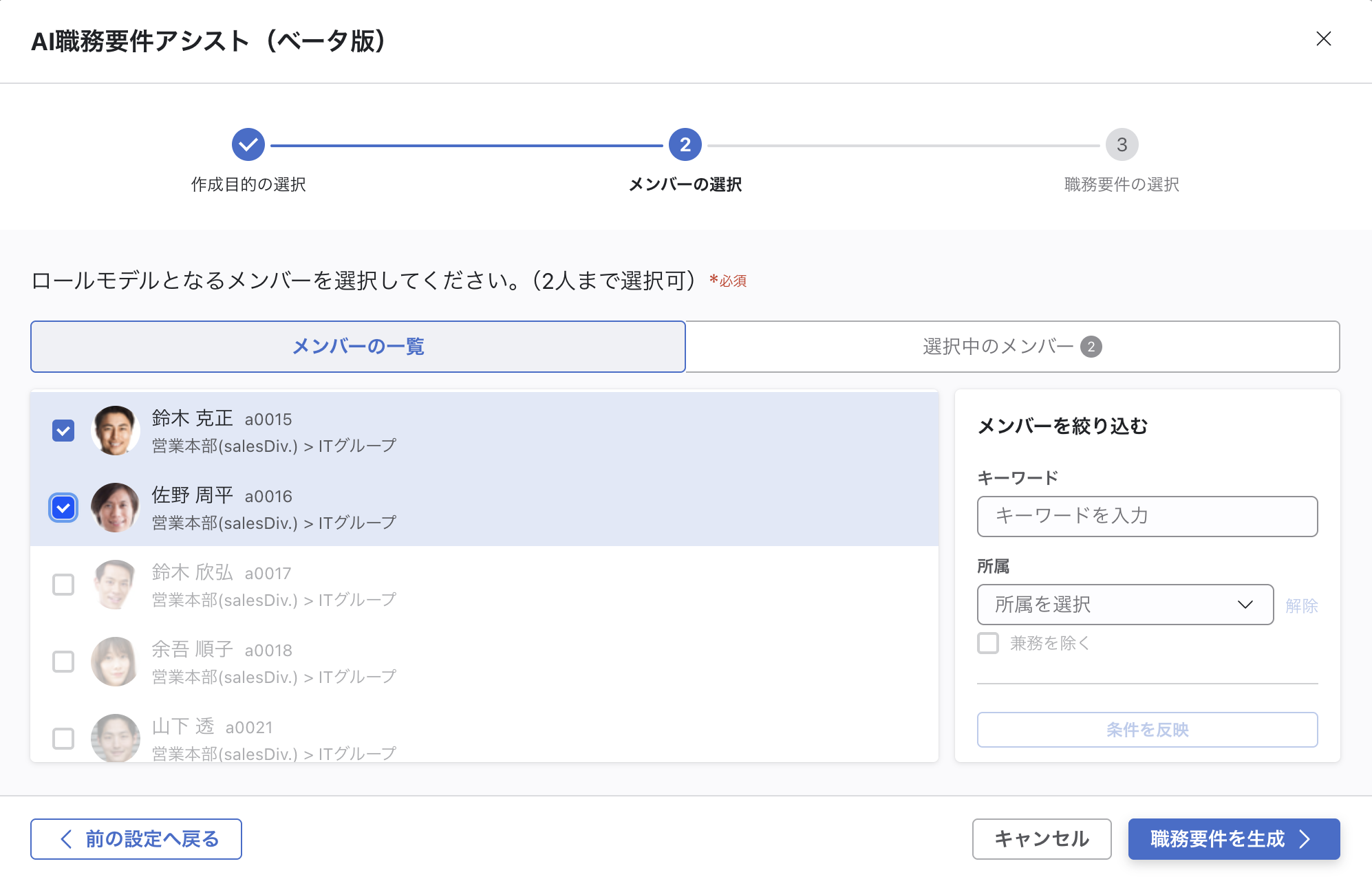This screenshot has width=1372, height=879.
Task: Click the 解除 link beside 所属
Action: 1301,606
